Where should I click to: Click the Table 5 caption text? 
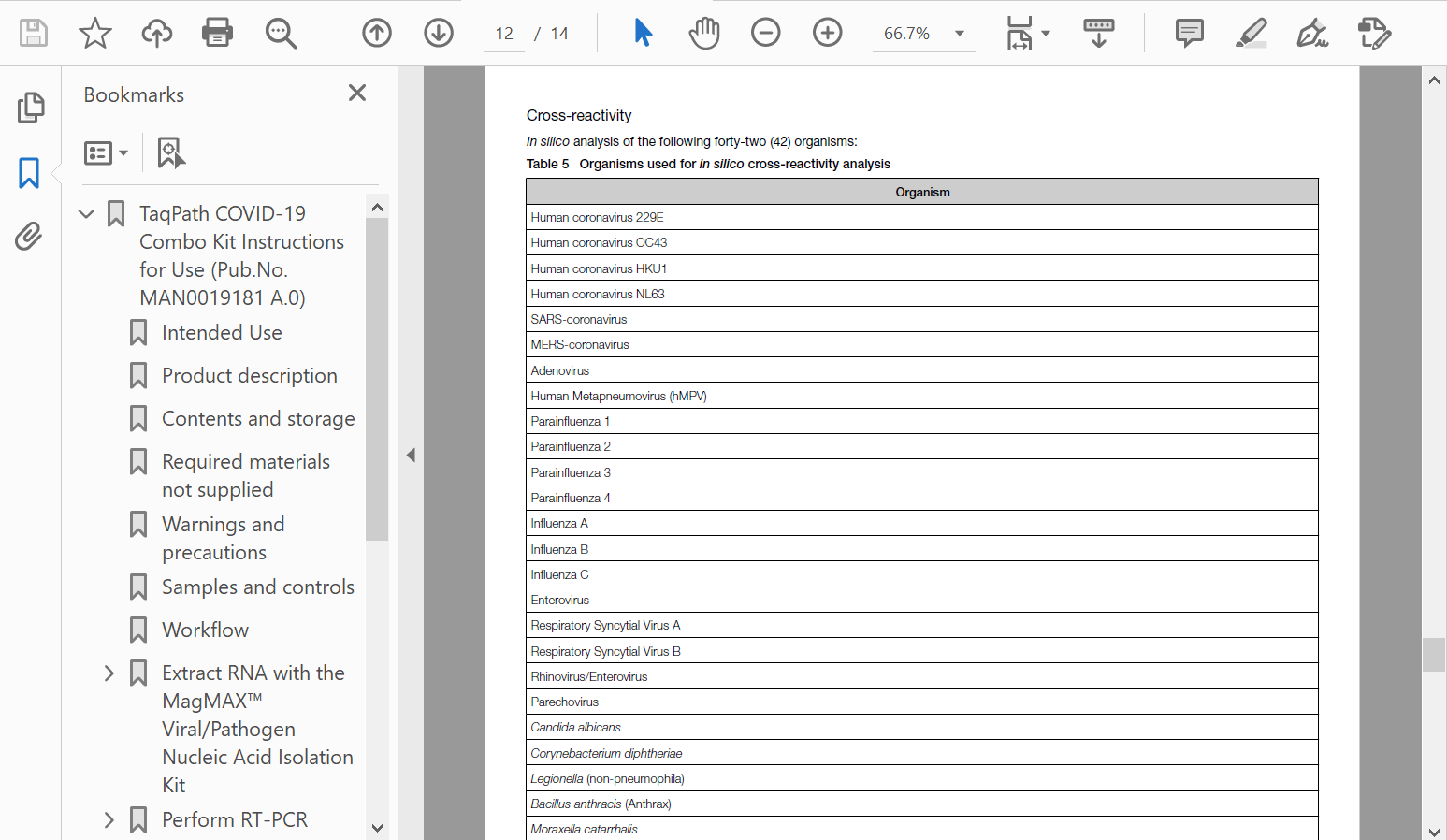pos(708,164)
